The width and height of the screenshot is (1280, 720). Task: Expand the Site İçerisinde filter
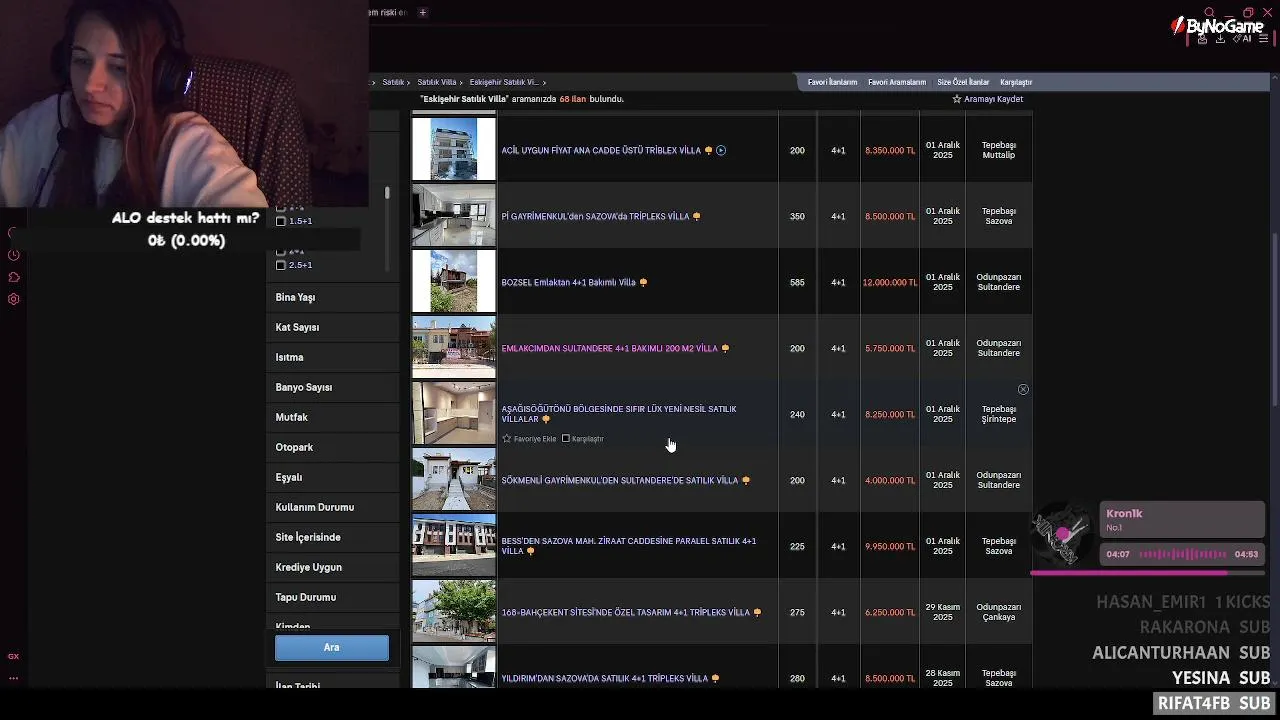pos(333,537)
